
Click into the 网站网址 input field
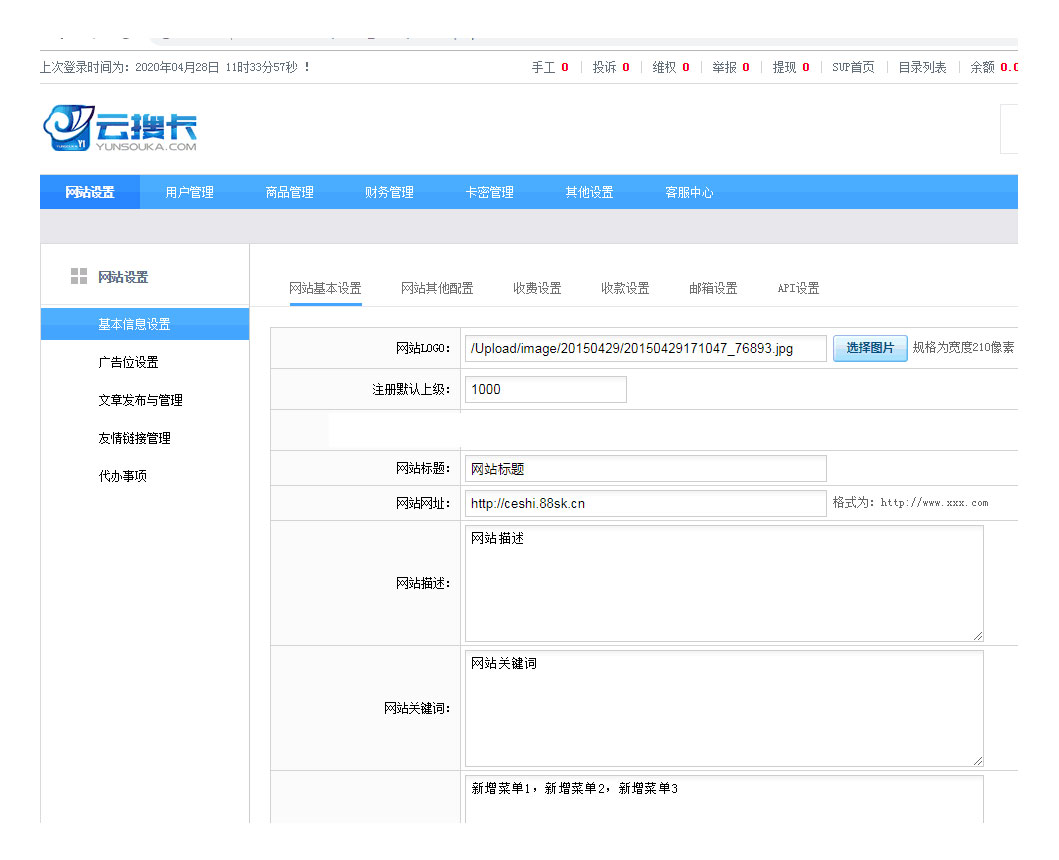645,503
